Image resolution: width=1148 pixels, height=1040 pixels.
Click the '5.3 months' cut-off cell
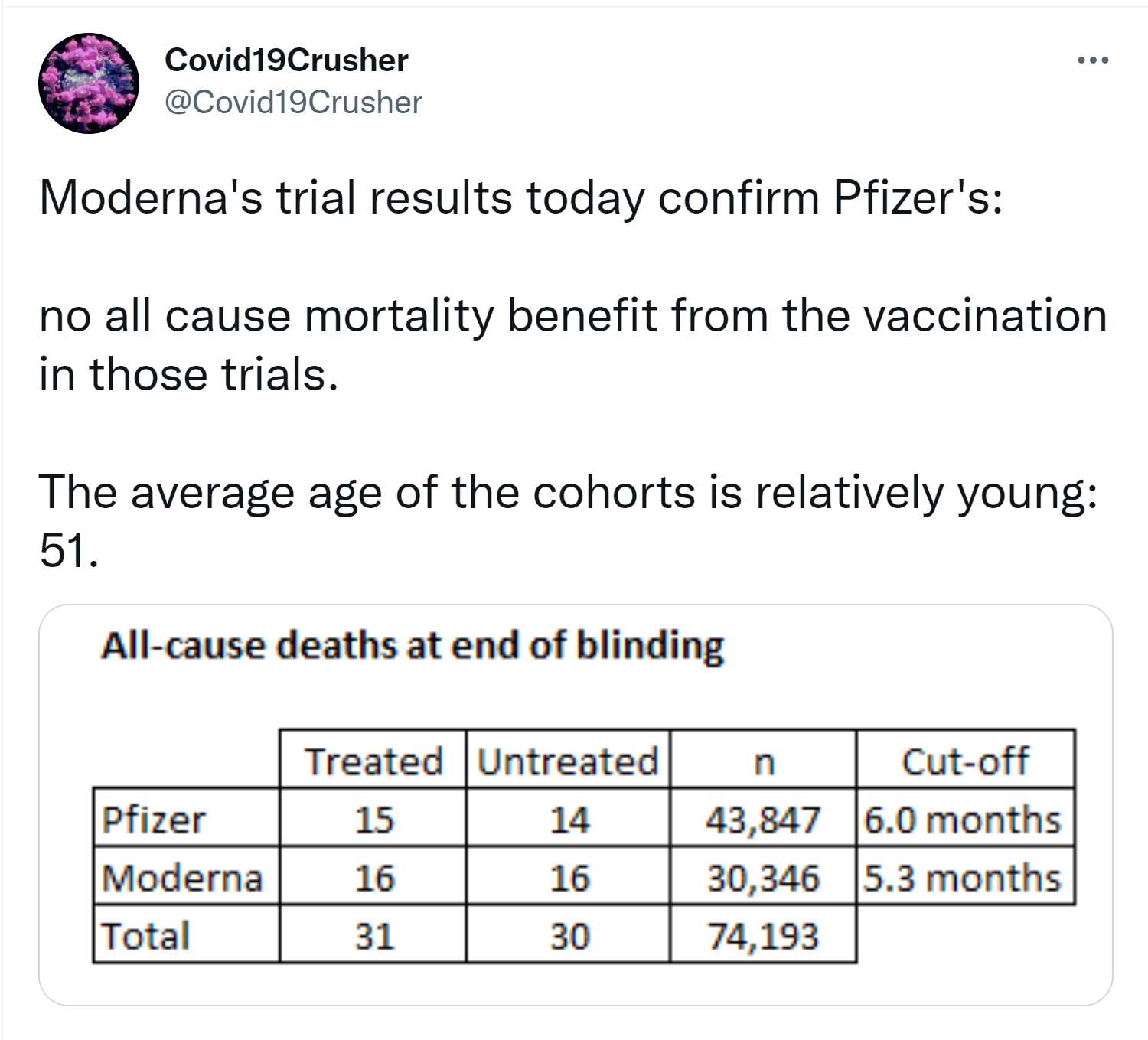point(963,877)
